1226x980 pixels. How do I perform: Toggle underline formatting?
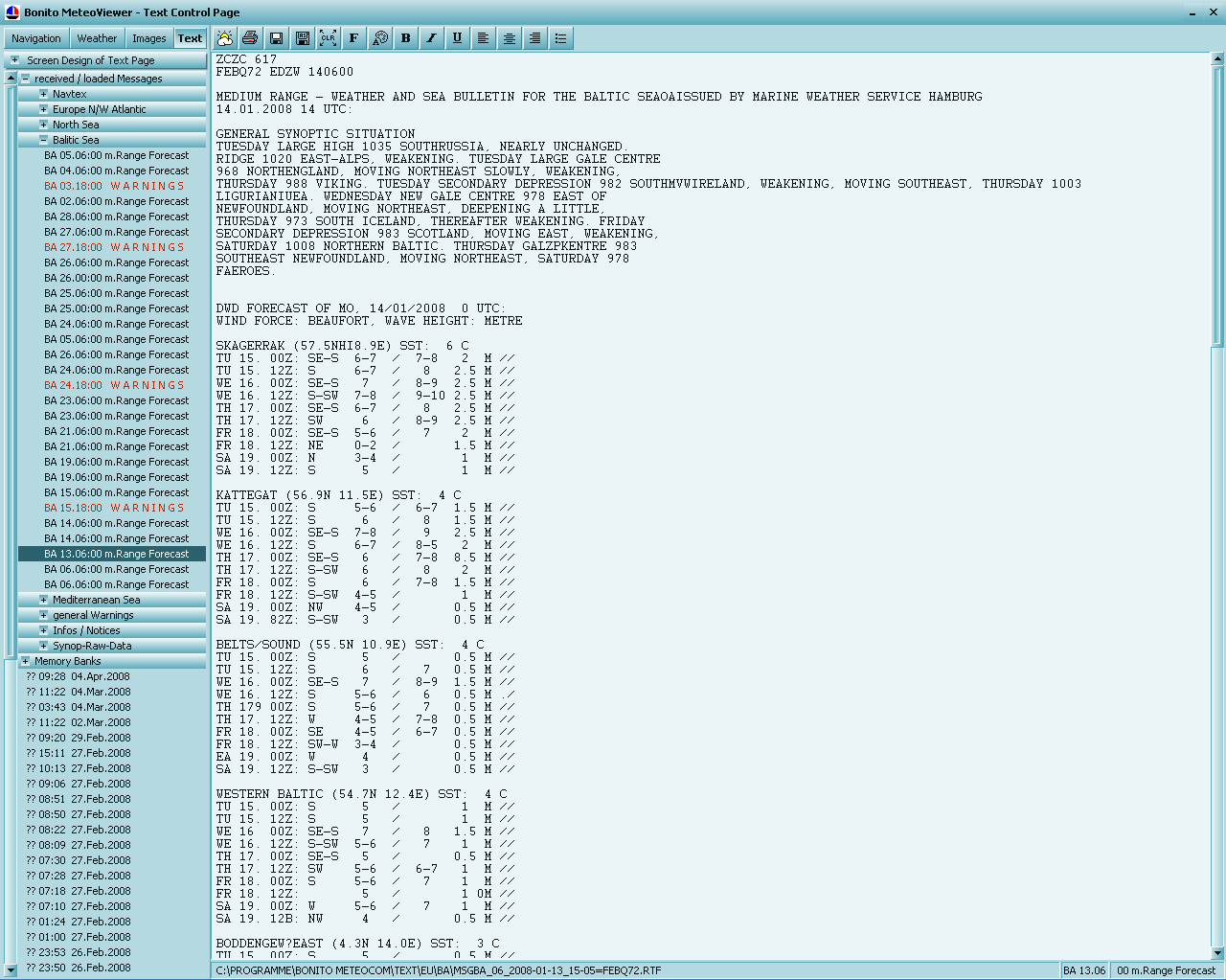pos(457,38)
